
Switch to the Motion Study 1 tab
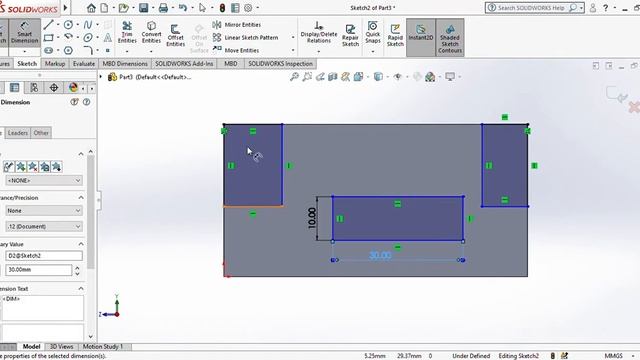pos(103,347)
